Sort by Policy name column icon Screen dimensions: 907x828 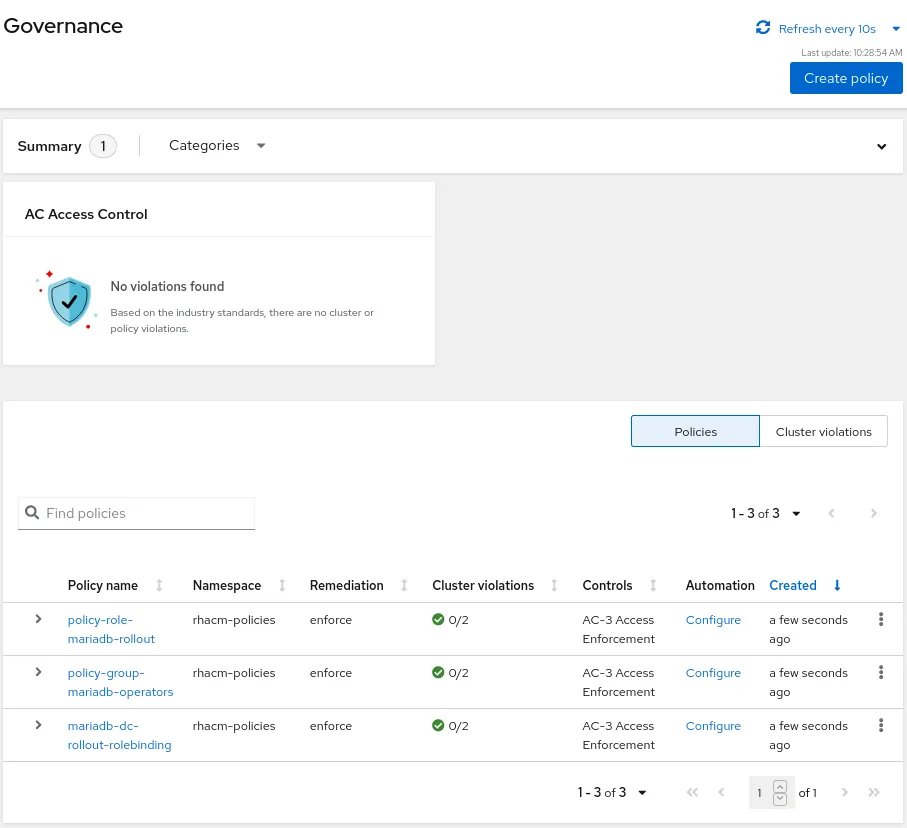pos(159,586)
